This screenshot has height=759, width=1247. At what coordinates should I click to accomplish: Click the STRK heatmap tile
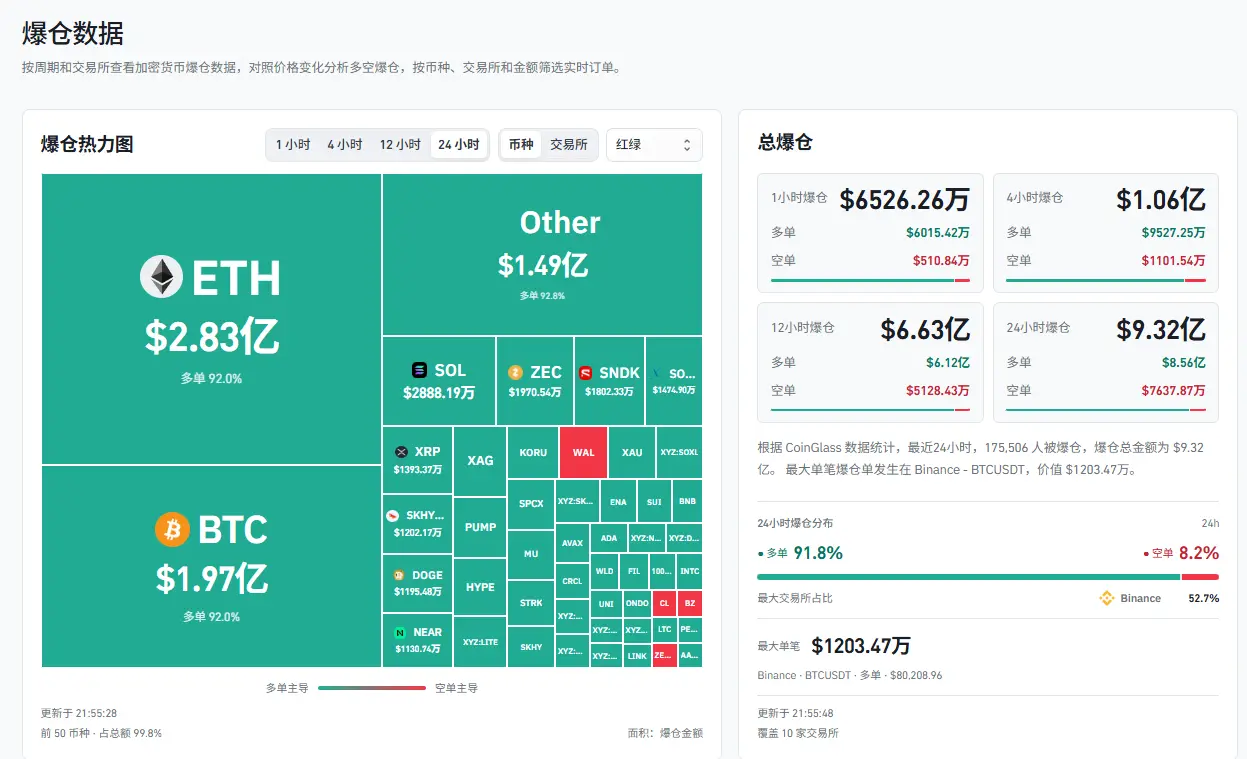[531, 603]
